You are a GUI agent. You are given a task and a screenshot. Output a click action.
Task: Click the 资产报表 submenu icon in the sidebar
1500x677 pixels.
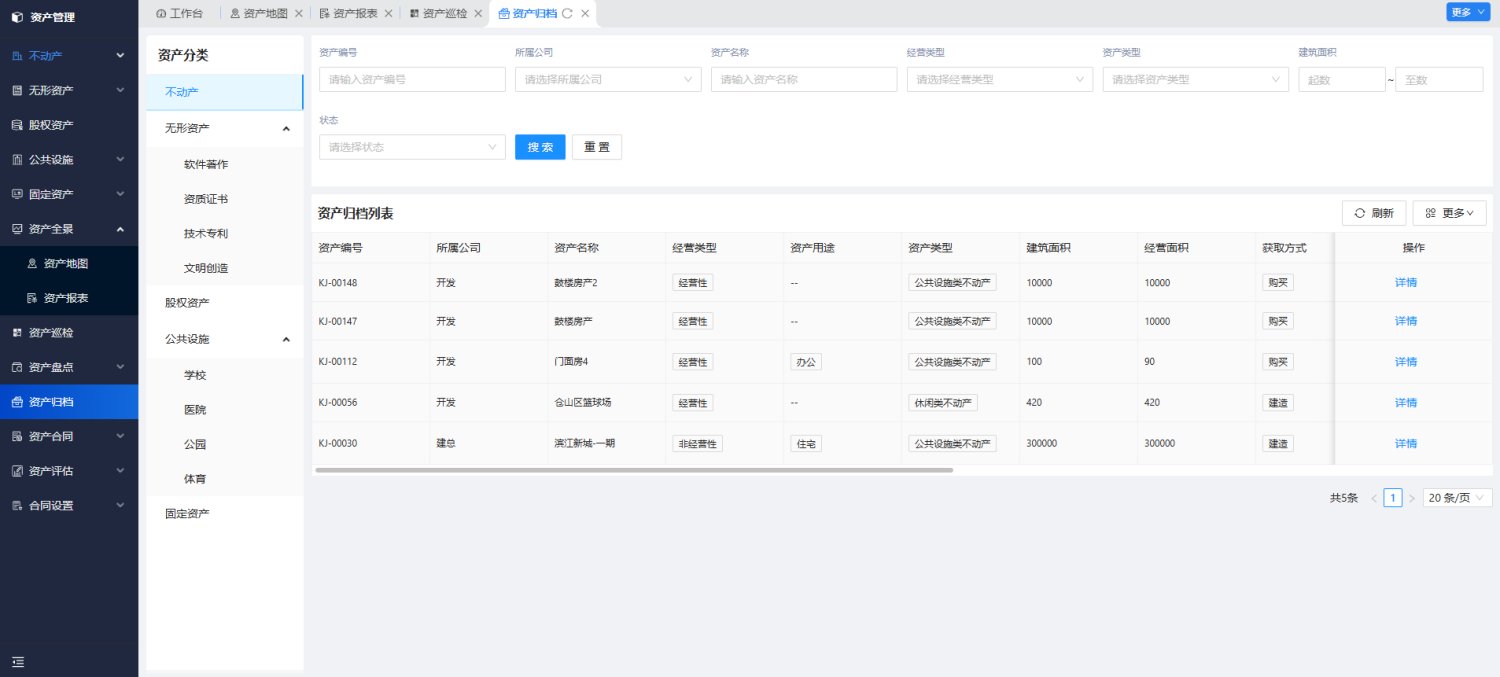tap(32, 298)
